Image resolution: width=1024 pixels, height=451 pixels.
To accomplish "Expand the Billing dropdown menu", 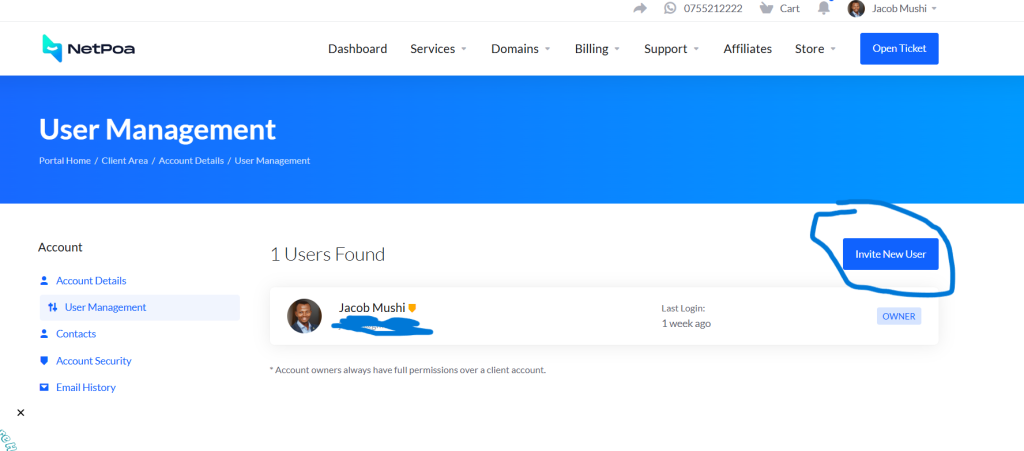I will click(x=597, y=49).
